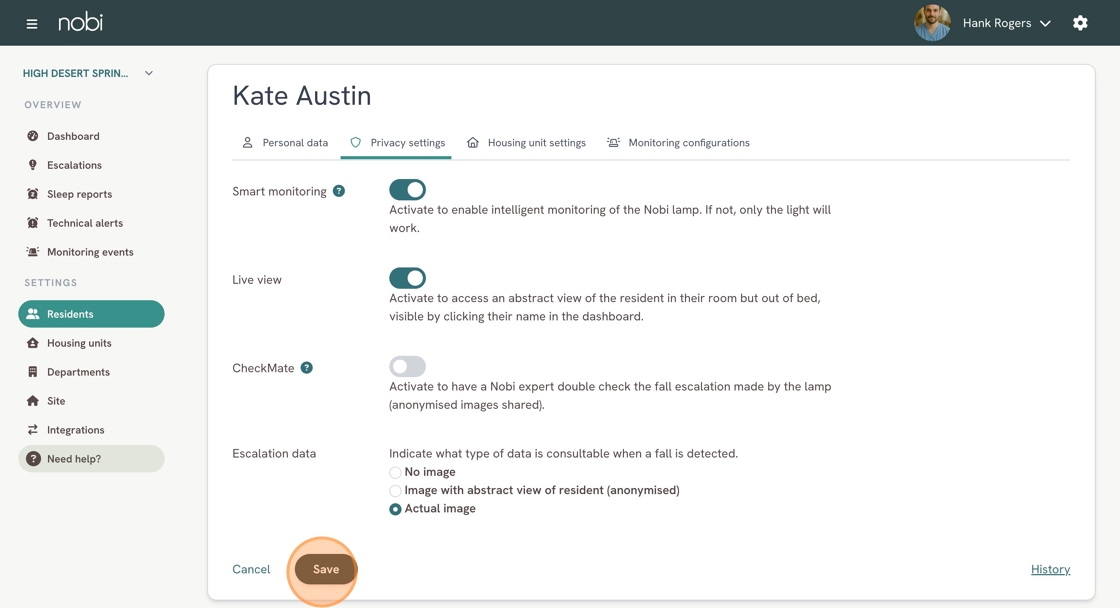1120x608 pixels.
Task: Expand the High Desert Springs site dropdown
Action: tap(149, 73)
